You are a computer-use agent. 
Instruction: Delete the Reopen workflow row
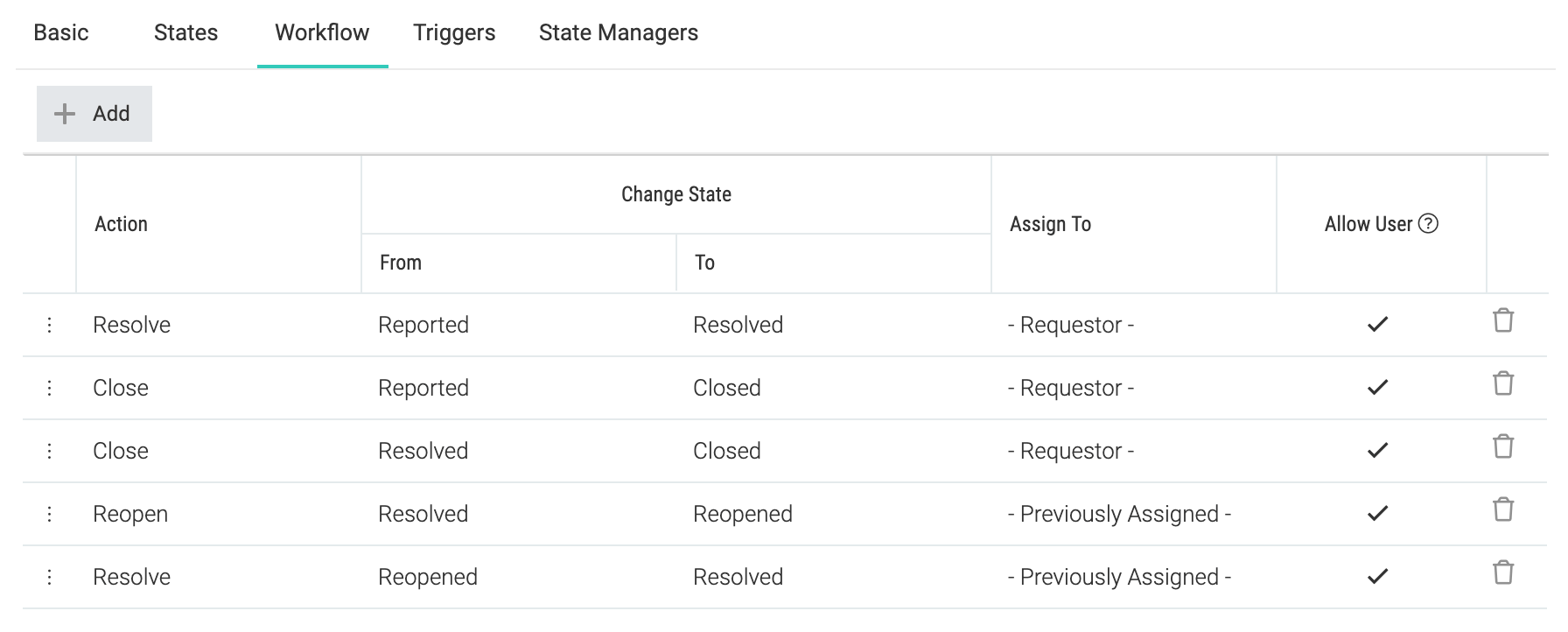tap(1502, 510)
